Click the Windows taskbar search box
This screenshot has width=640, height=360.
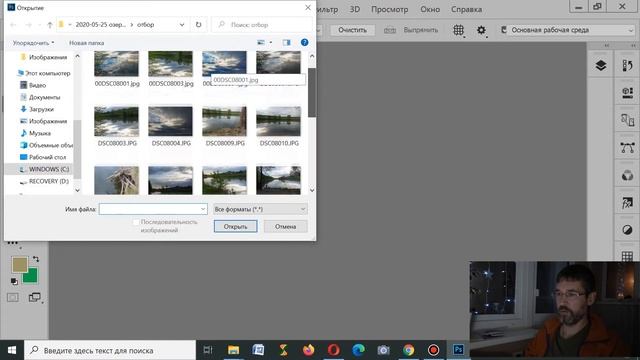click(x=110, y=350)
